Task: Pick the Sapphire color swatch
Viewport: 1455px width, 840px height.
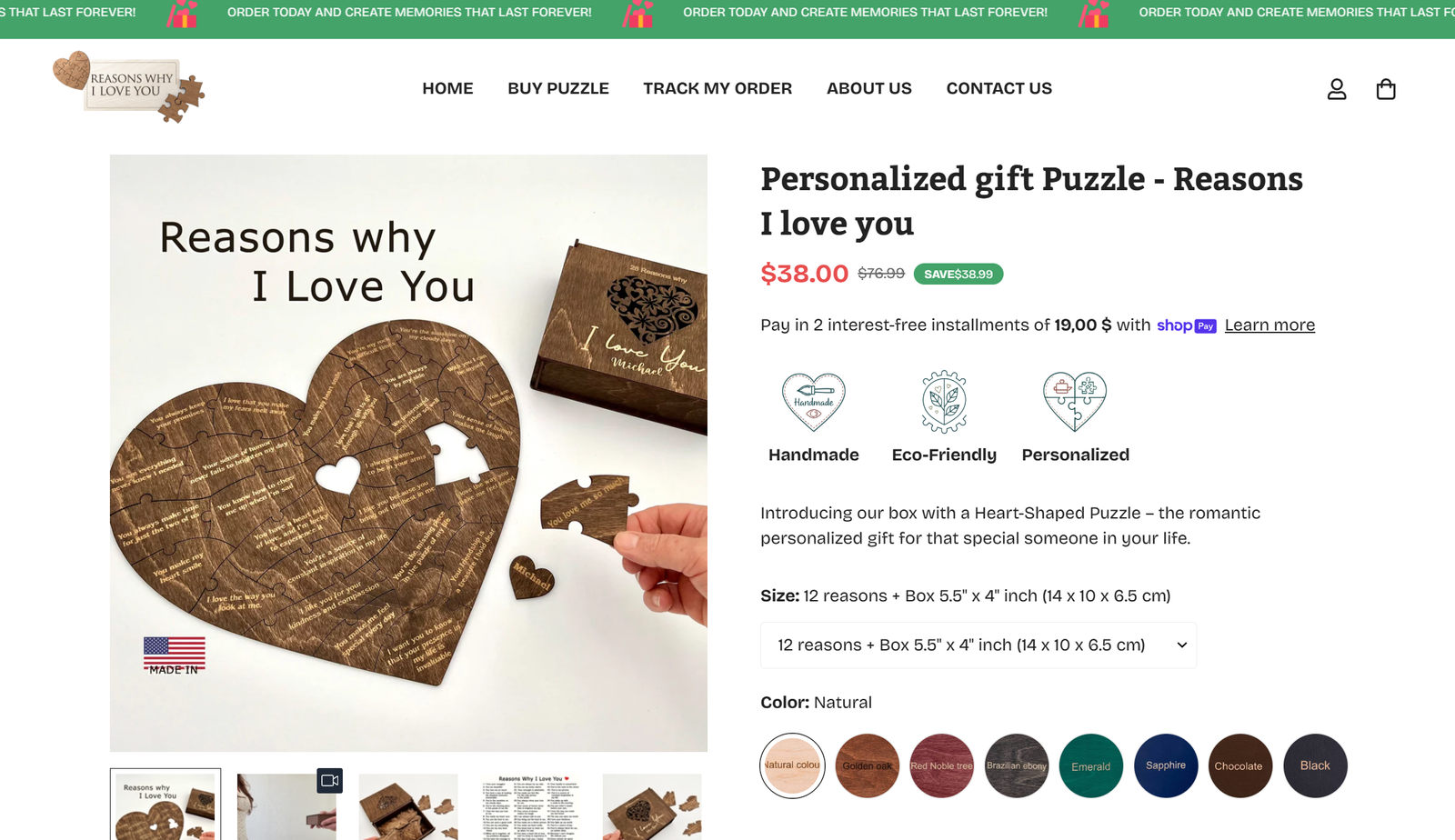Action: point(1165,765)
